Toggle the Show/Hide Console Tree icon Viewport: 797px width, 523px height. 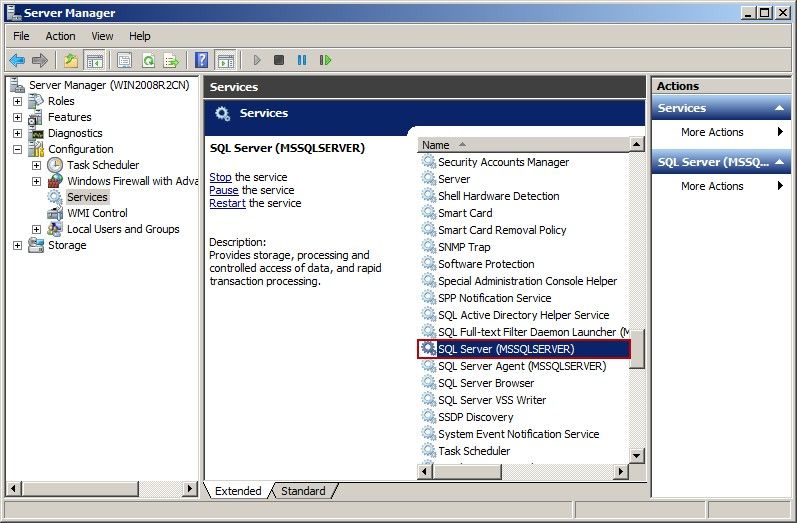tap(95, 60)
